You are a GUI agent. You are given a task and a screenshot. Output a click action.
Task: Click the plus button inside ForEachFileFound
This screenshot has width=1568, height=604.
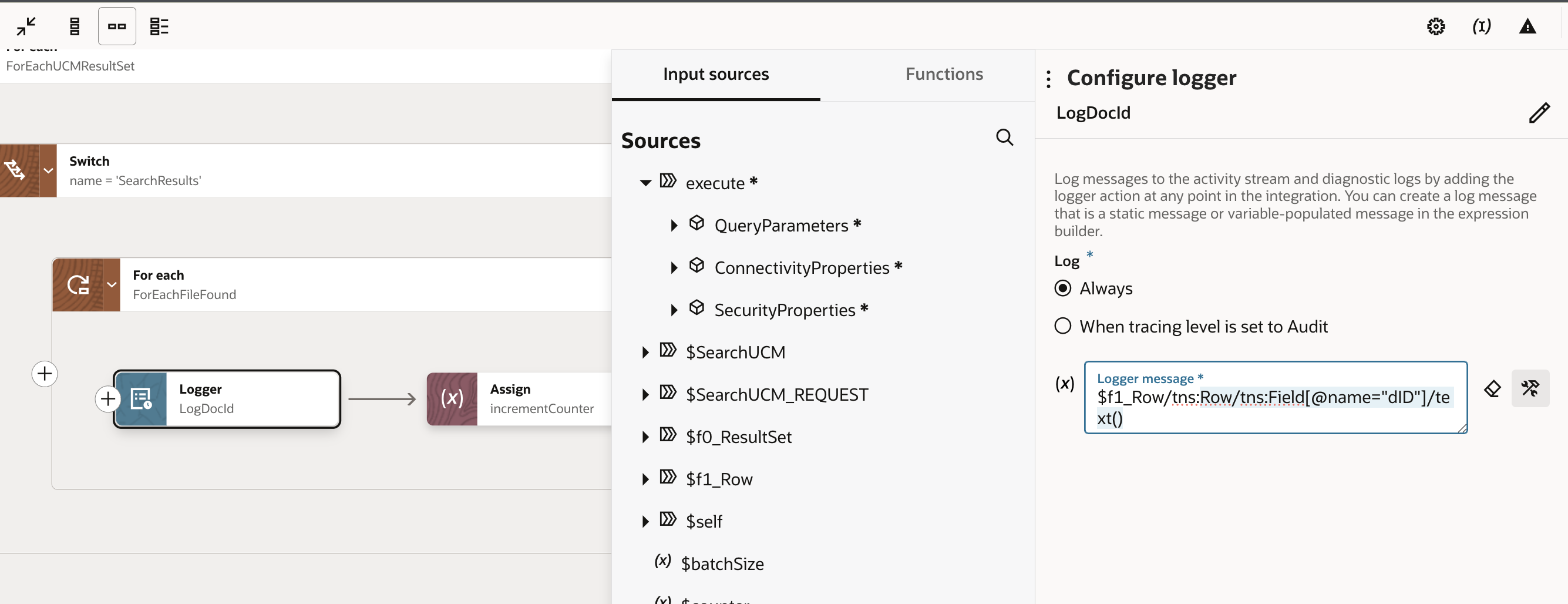[x=107, y=399]
